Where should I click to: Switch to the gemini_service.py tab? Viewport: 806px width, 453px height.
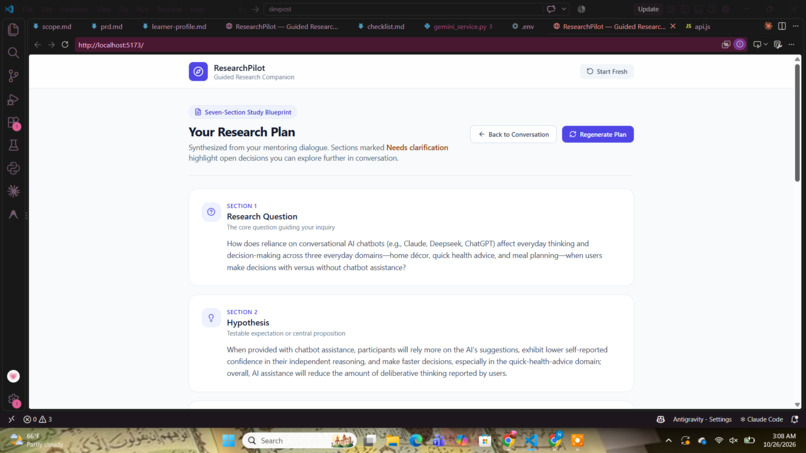(x=458, y=26)
